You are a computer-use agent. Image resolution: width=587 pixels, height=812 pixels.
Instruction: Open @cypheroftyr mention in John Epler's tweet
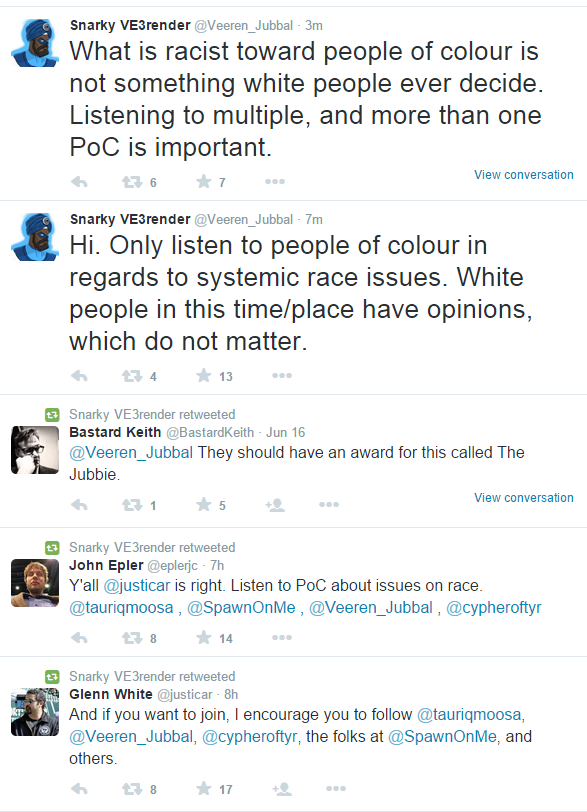point(494,607)
